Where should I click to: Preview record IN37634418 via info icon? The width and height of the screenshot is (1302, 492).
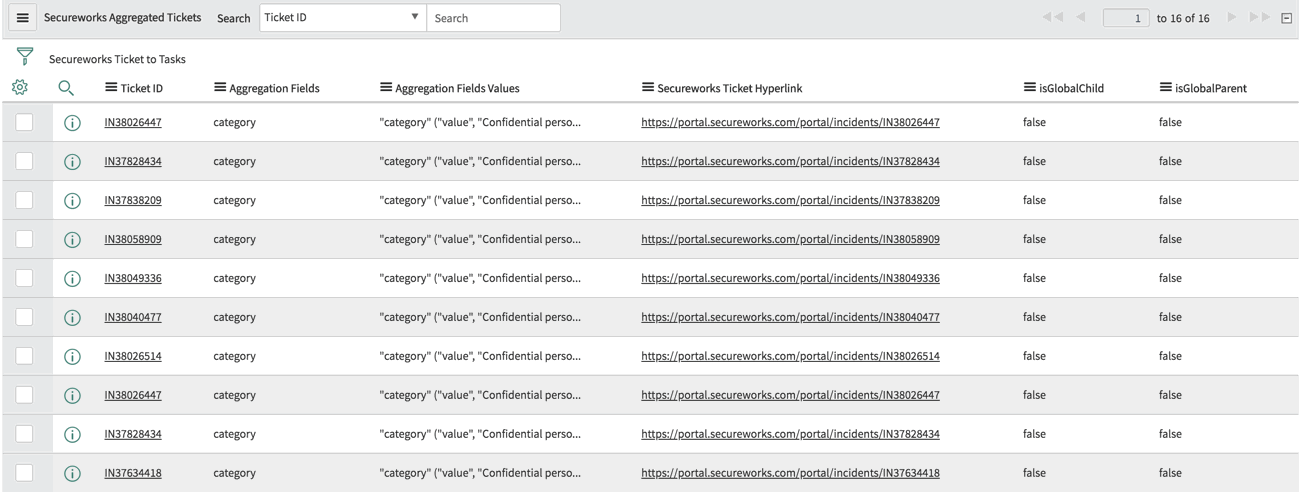[x=72, y=474]
